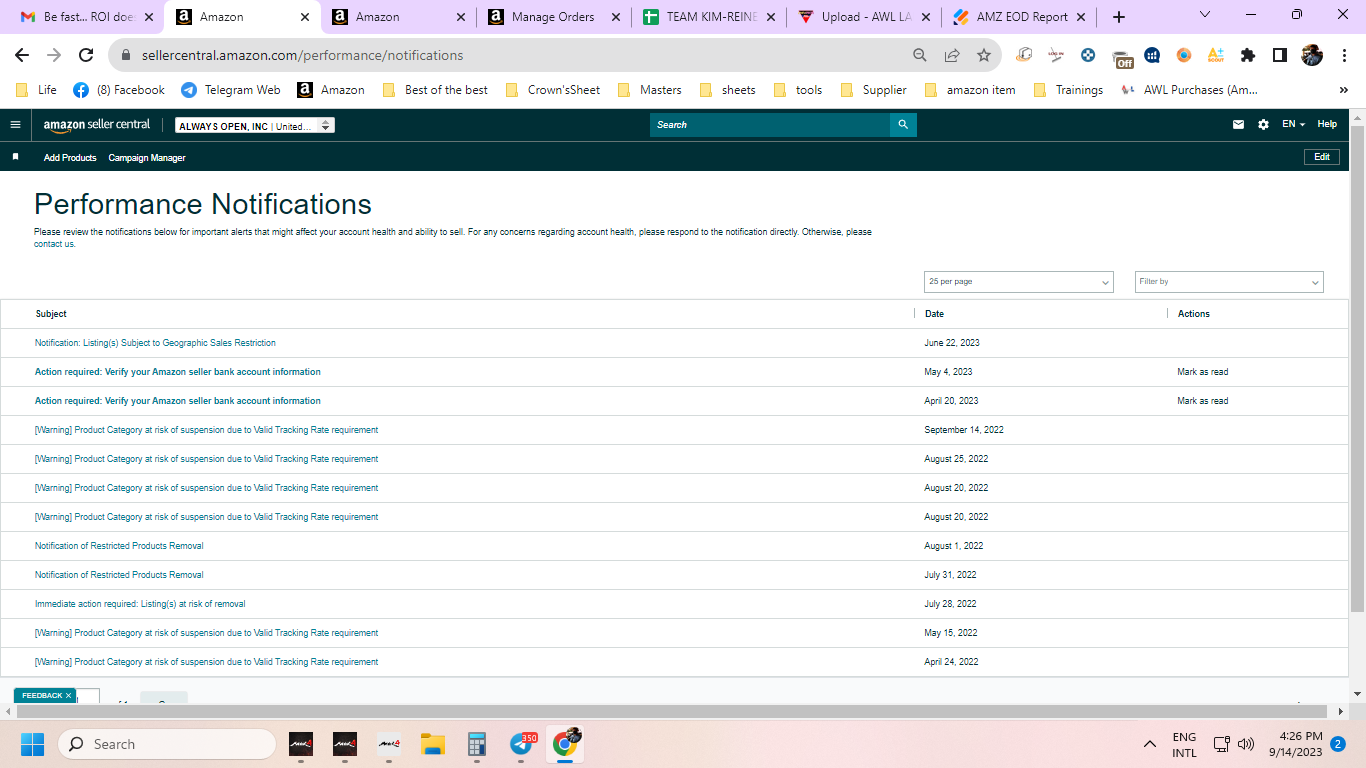This screenshot has height=768, width=1366.
Task: Open Telegram from the taskbar
Action: click(521, 744)
